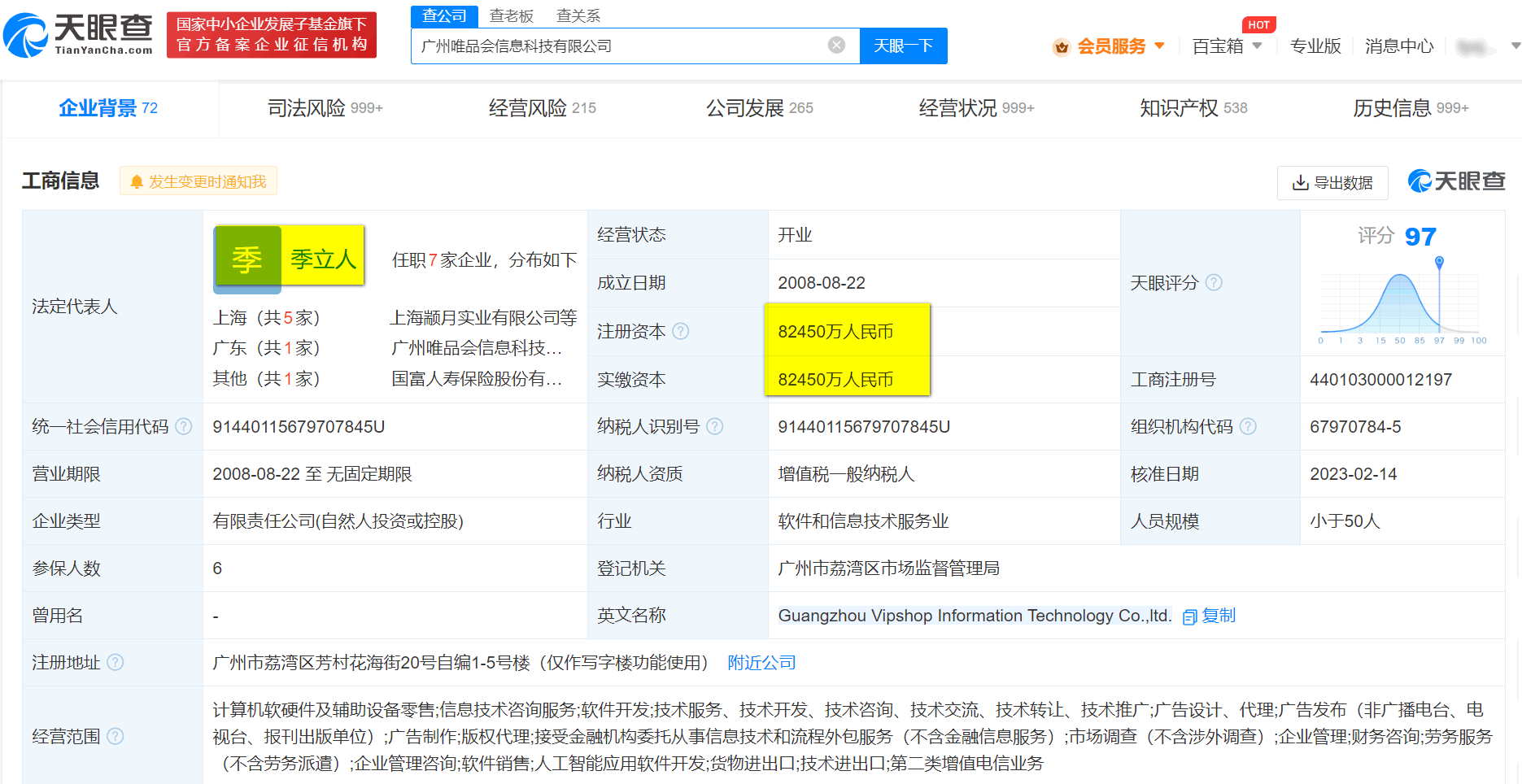This screenshot has height=784, width=1522.
Task: Click the bell icon in 发生变更时通知我
Action: coord(137,181)
